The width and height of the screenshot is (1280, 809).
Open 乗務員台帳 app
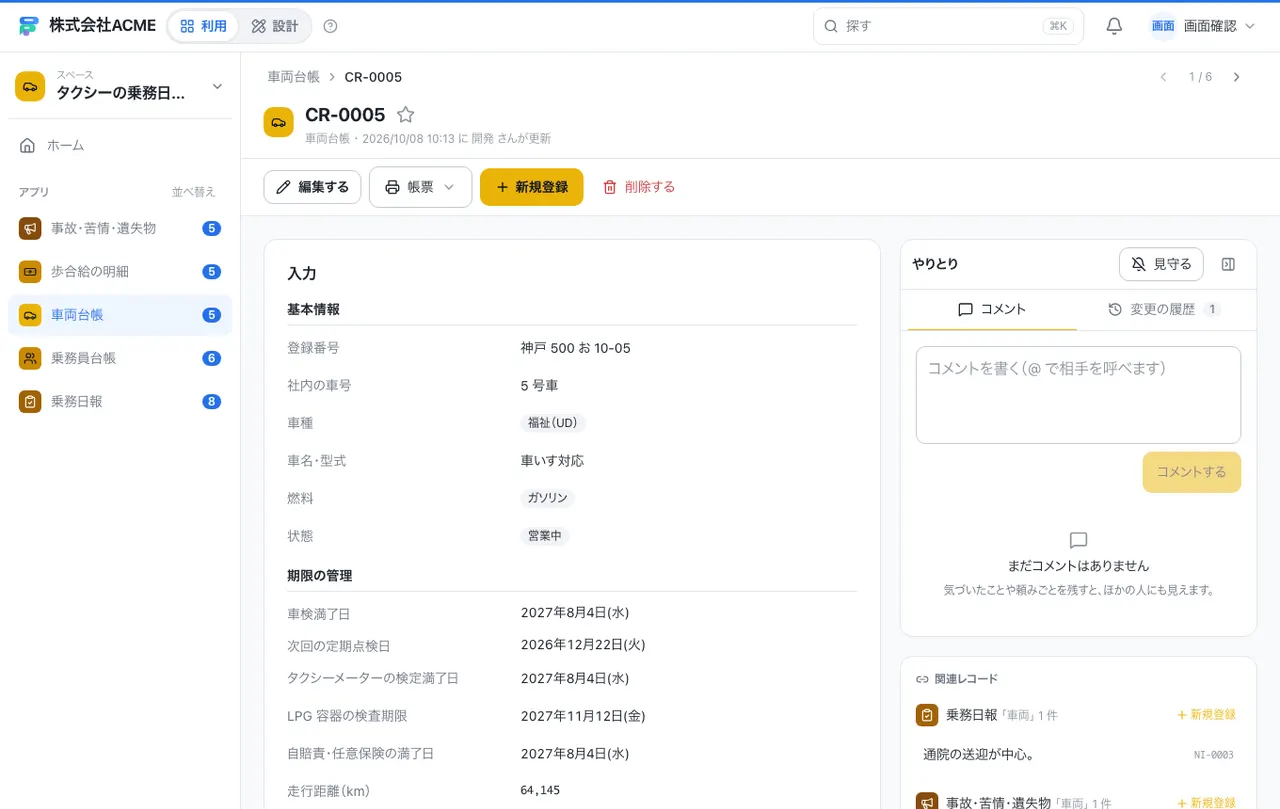click(120, 358)
